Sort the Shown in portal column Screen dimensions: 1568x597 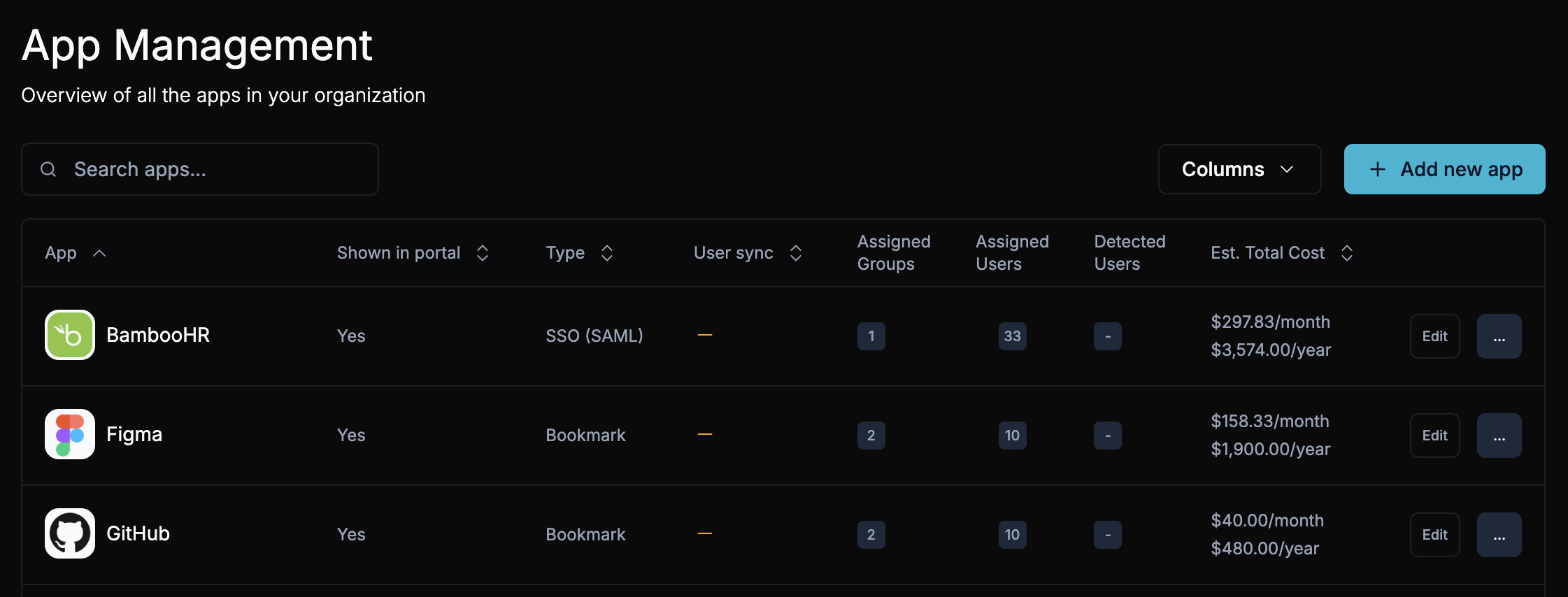pos(483,253)
